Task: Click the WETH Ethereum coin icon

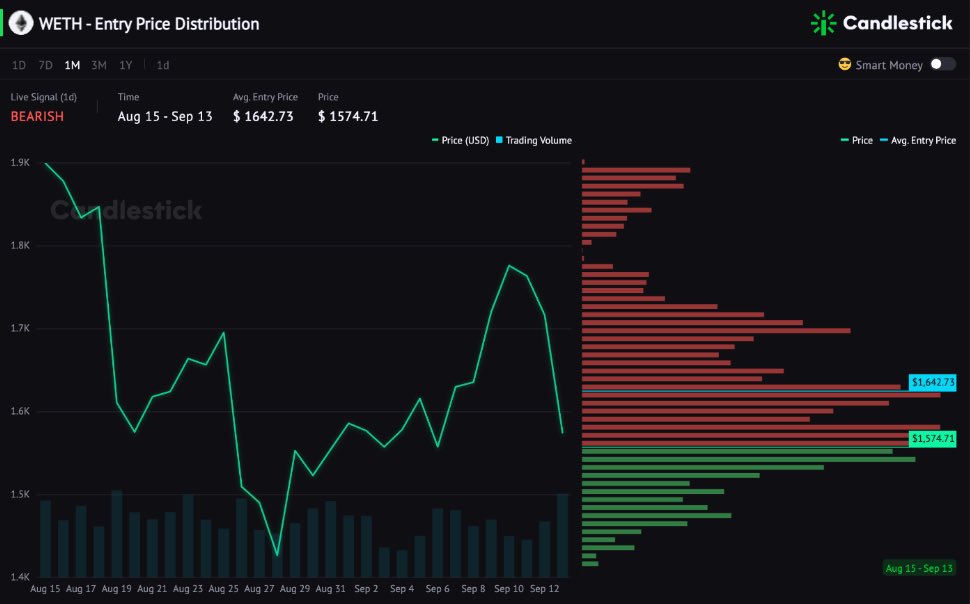Action: point(20,24)
